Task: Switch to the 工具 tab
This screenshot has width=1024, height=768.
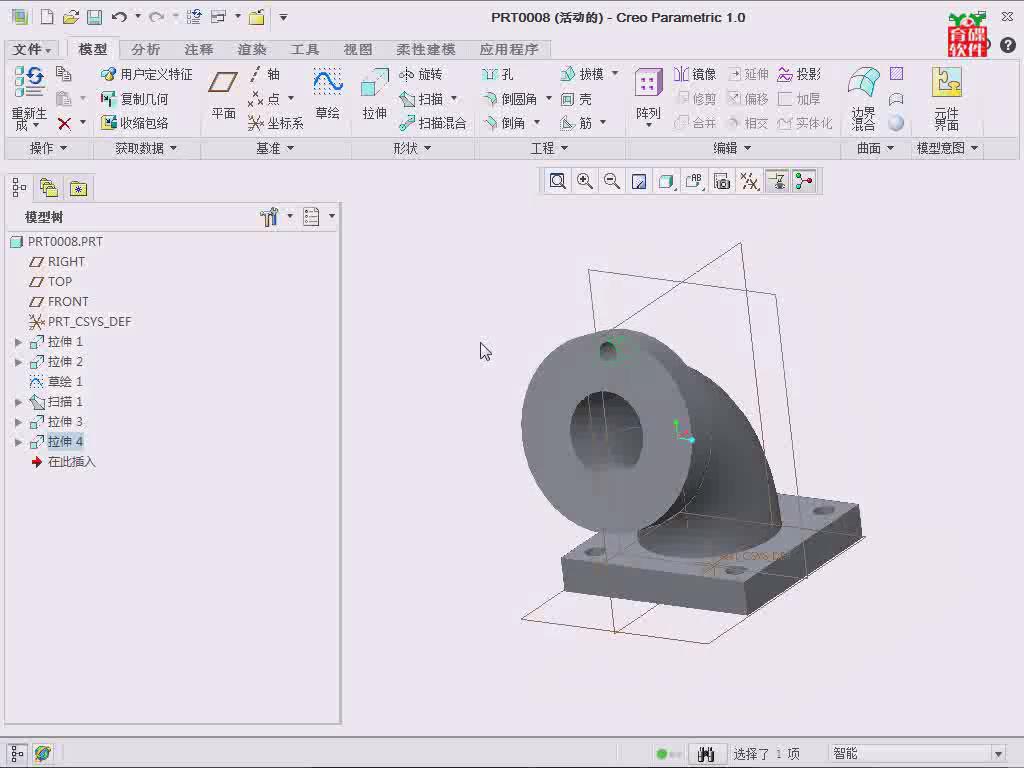Action: (x=304, y=50)
